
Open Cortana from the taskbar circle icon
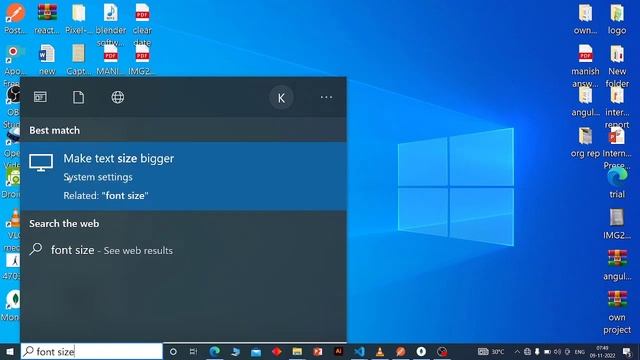point(173,351)
